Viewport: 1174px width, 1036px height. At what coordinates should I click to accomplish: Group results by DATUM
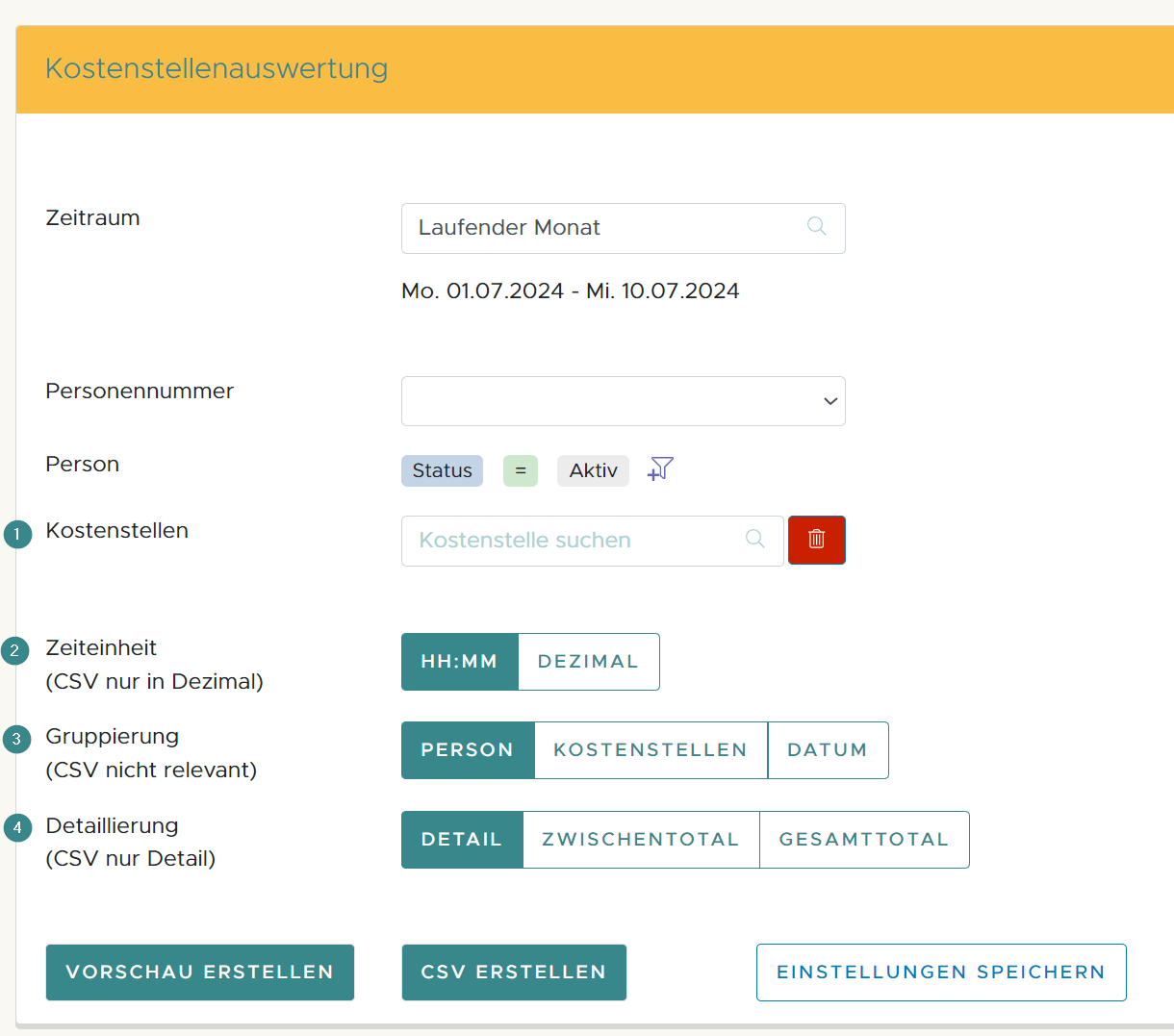(828, 749)
